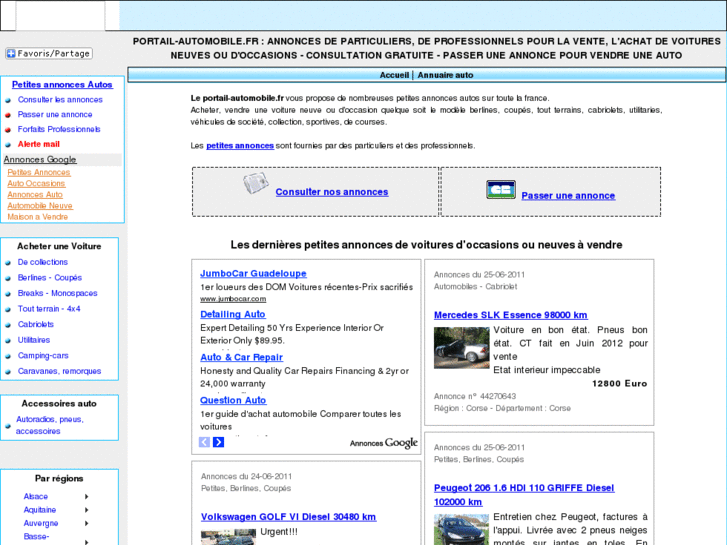The width and height of the screenshot is (727, 545).
Task: Click the plus icon in Favoris/Partage button
Action: [x=11, y=54]
